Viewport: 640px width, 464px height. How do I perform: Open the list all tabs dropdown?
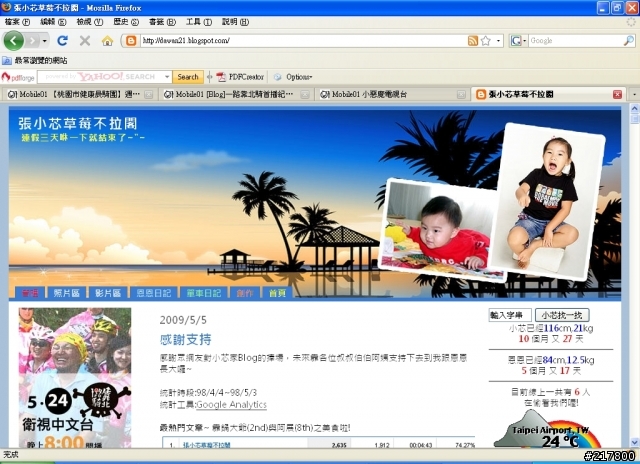click(634, 94)
